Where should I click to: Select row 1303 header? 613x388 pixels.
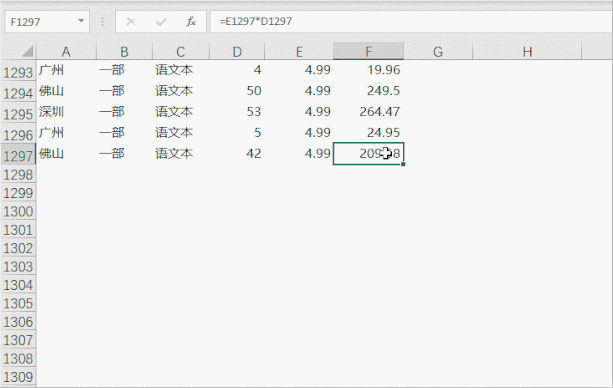coord(18,266)
